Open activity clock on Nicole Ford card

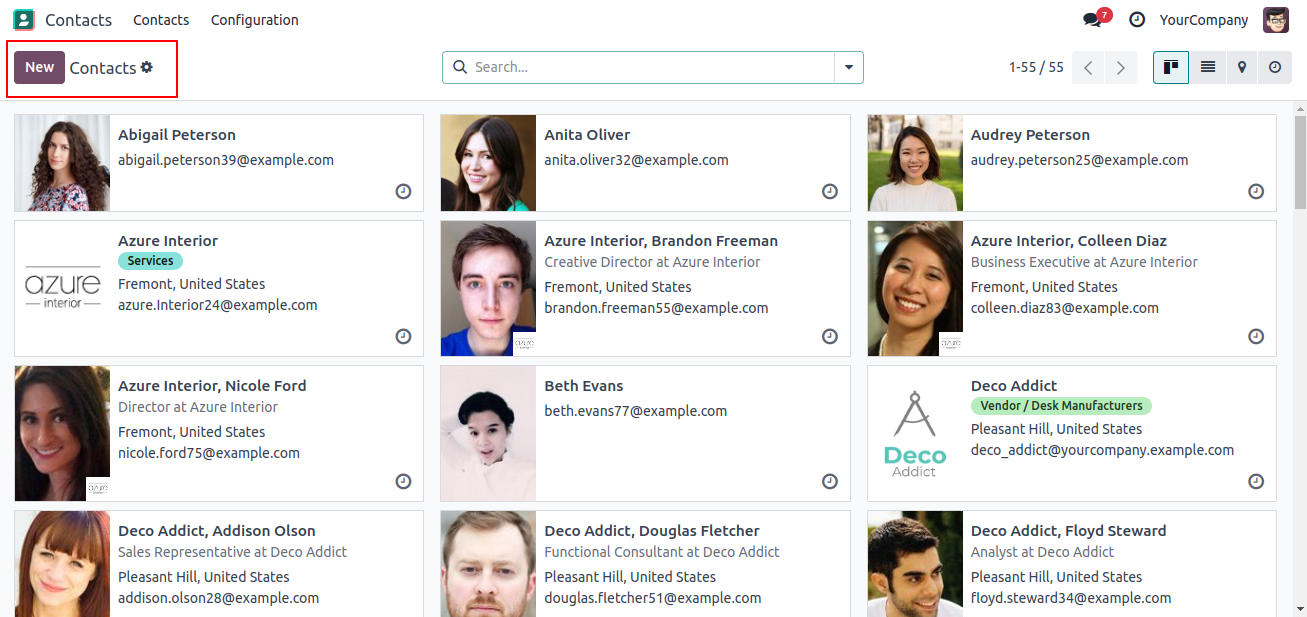(x=403, y=481)
